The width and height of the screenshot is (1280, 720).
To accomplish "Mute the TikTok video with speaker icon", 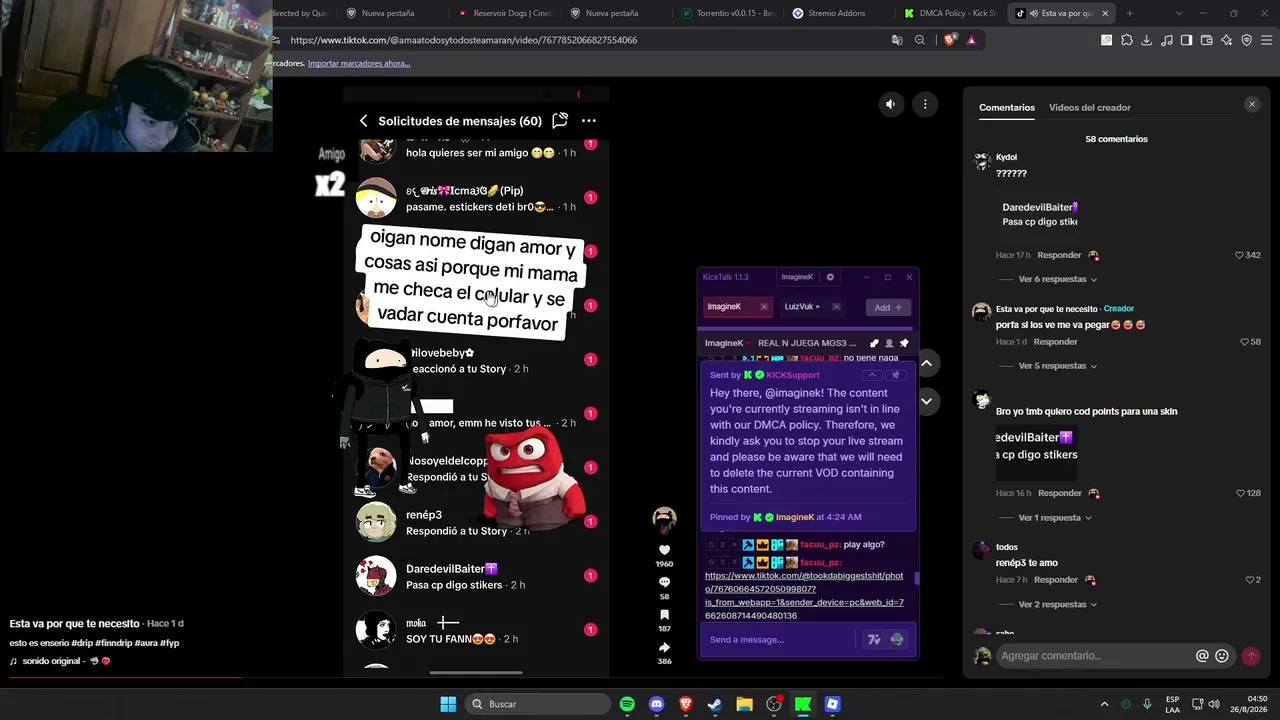I will [x=890, y=104].
